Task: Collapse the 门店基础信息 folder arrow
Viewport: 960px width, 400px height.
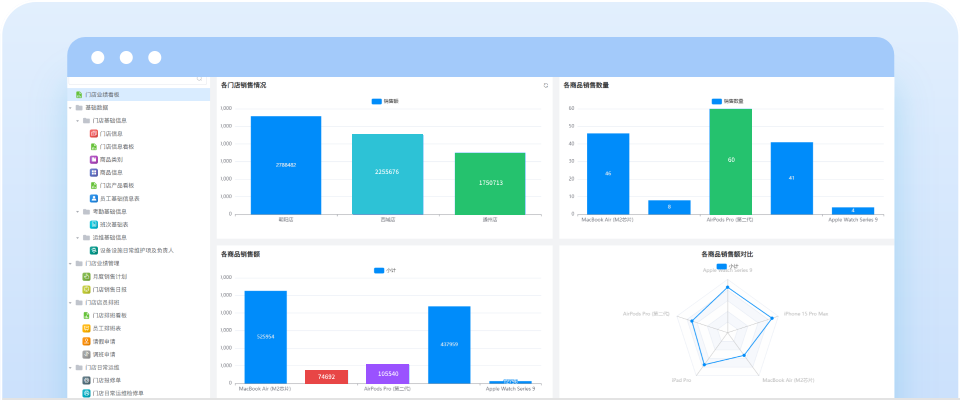Action: (78, 121)
